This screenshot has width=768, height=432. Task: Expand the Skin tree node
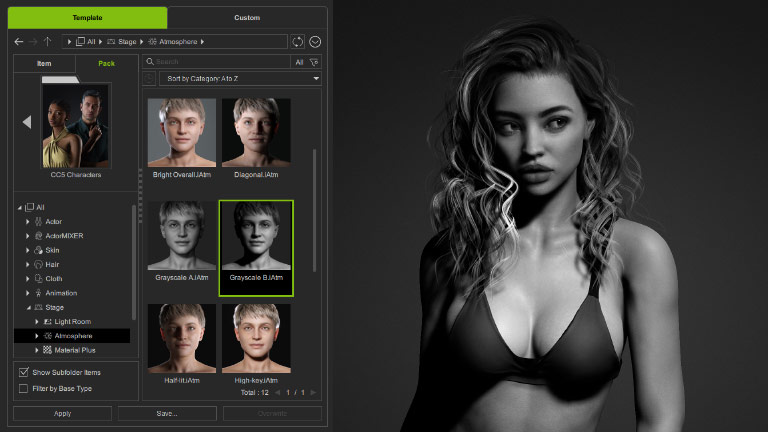27,250
